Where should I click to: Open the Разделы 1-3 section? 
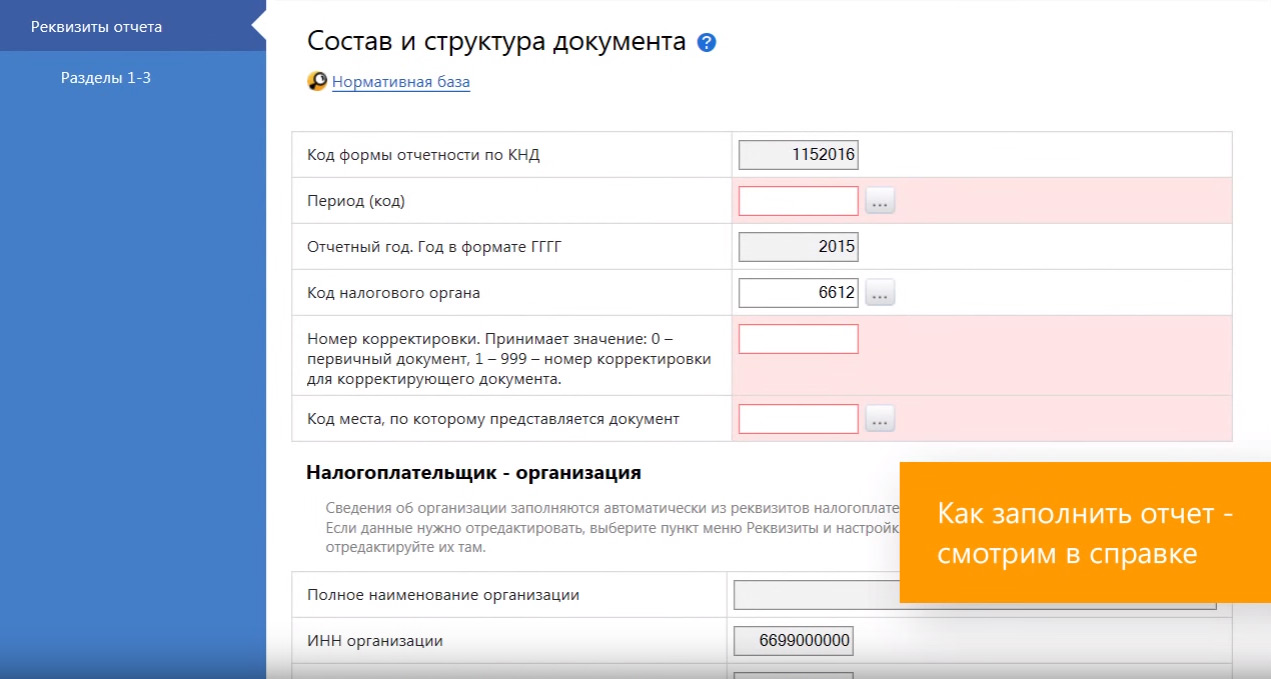coord(106,77)
